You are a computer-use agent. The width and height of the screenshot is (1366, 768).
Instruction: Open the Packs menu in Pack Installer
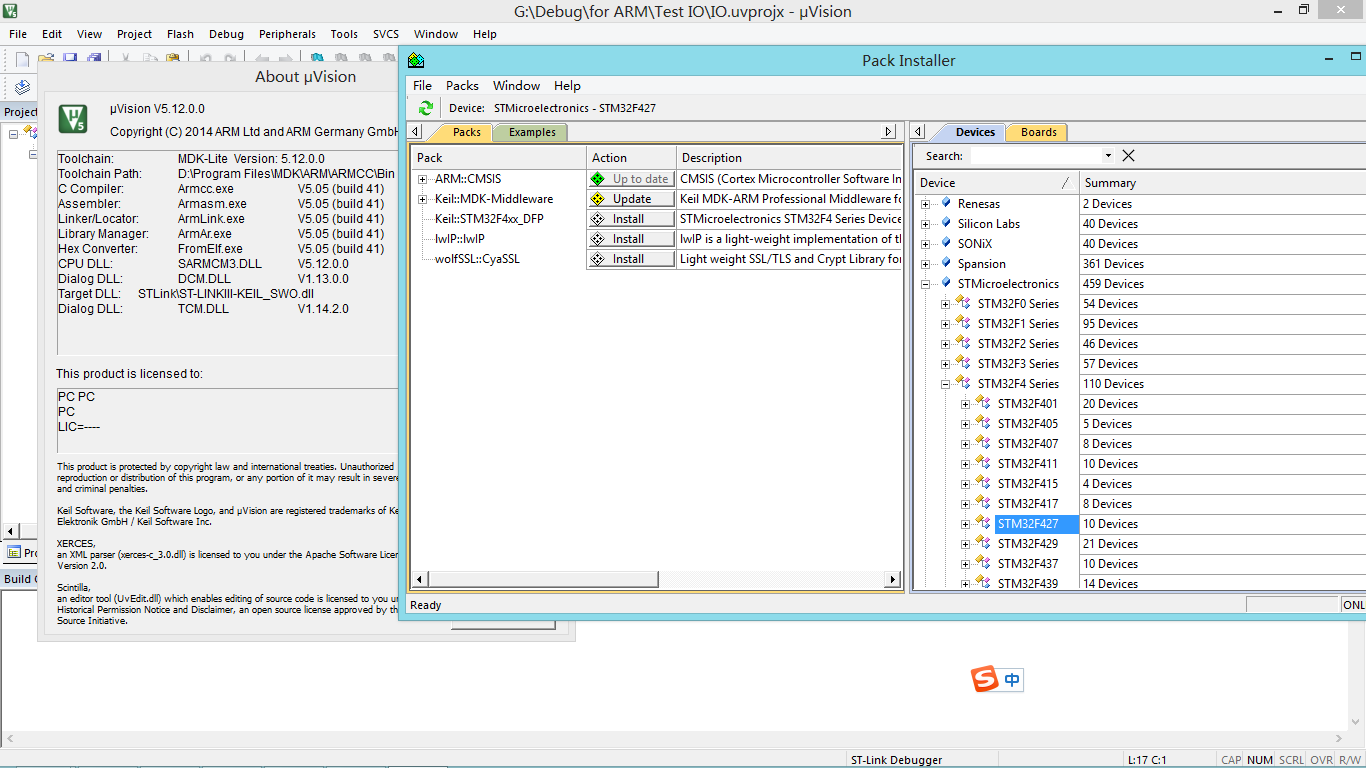tap(462, 86)
